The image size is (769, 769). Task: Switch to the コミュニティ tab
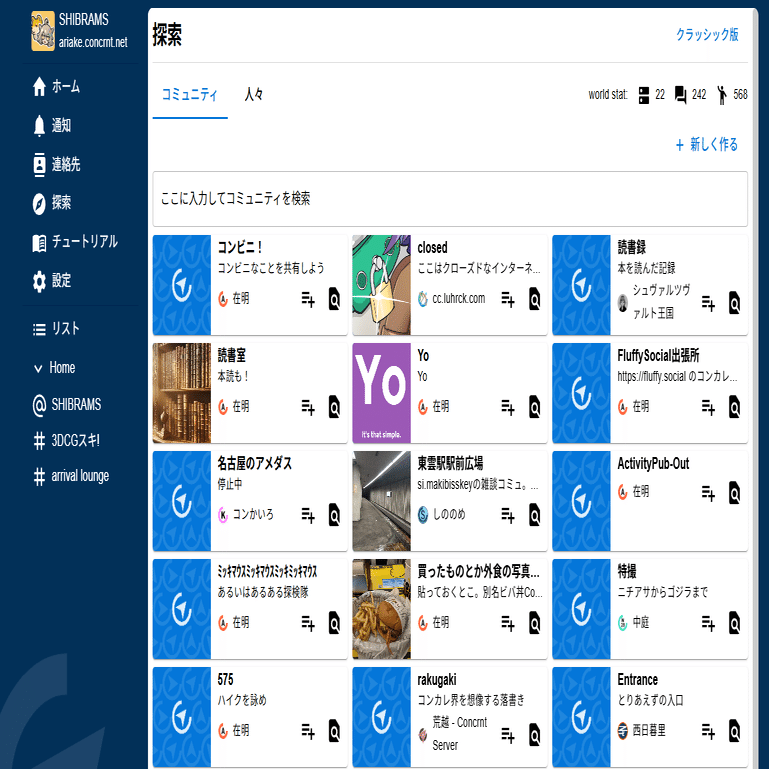pos(190,94)
